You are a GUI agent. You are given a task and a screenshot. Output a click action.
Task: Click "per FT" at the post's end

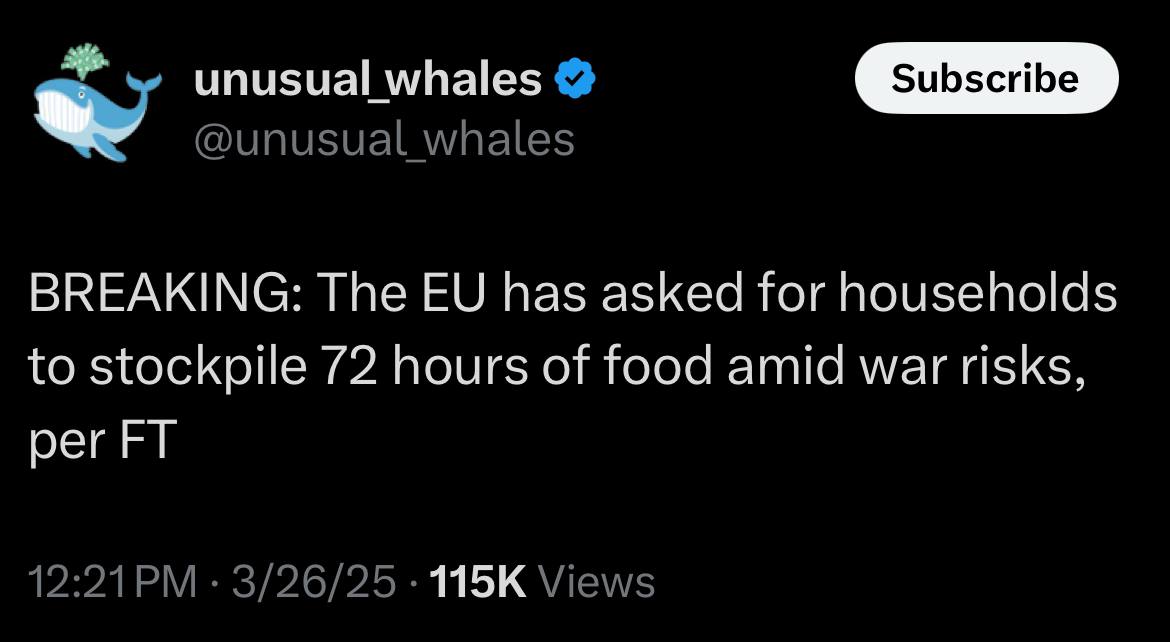pos(102,440)
